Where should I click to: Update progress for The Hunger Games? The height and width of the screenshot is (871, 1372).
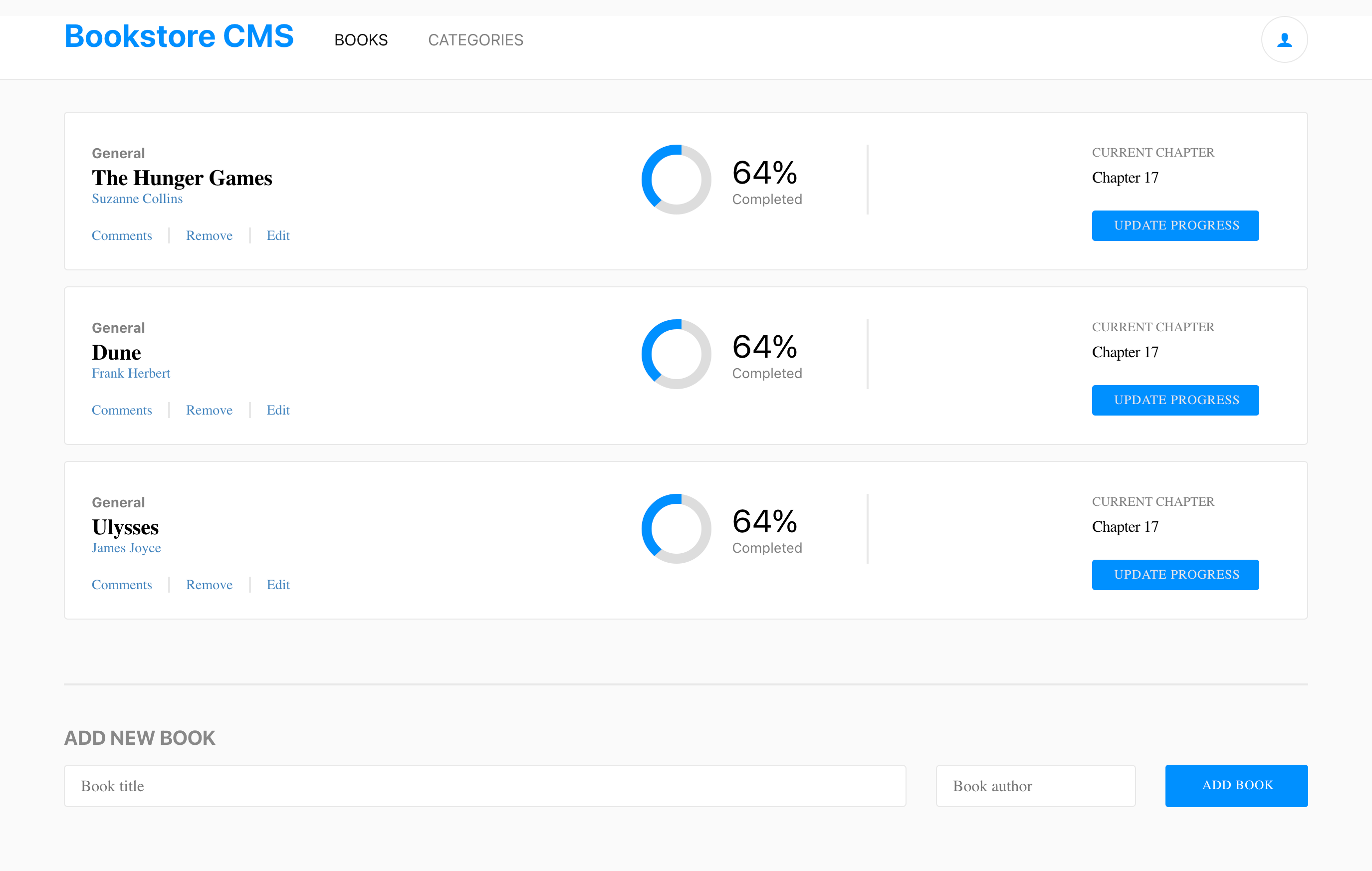[x=1175, y=225]
